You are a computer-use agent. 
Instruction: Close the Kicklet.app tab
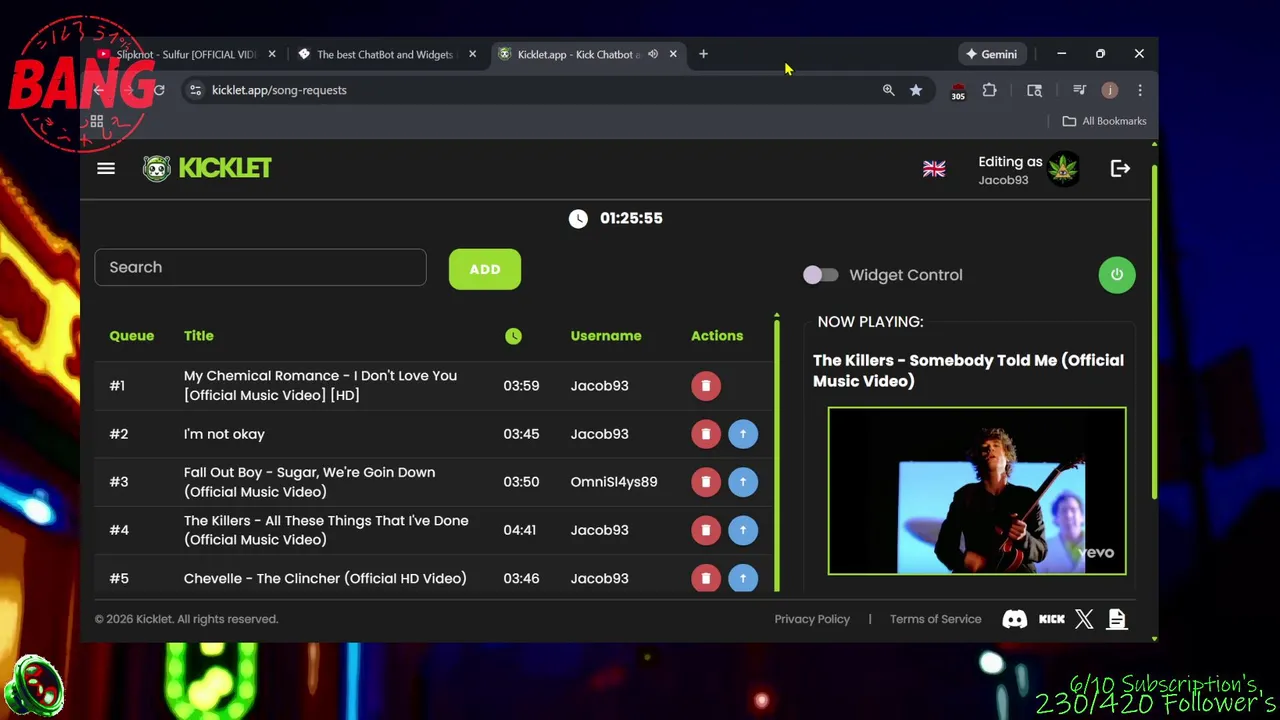pyautogui.click(x=673, y=54)
